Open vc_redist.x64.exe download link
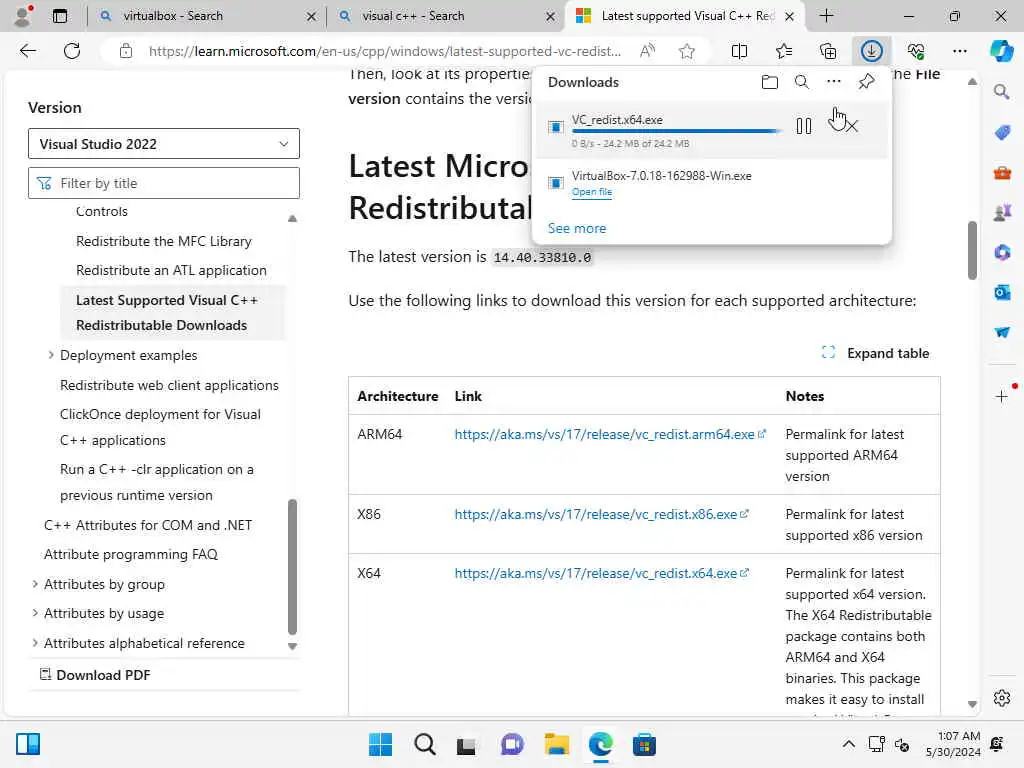This screenshot has width=1024, height=768. pos(601,573)
